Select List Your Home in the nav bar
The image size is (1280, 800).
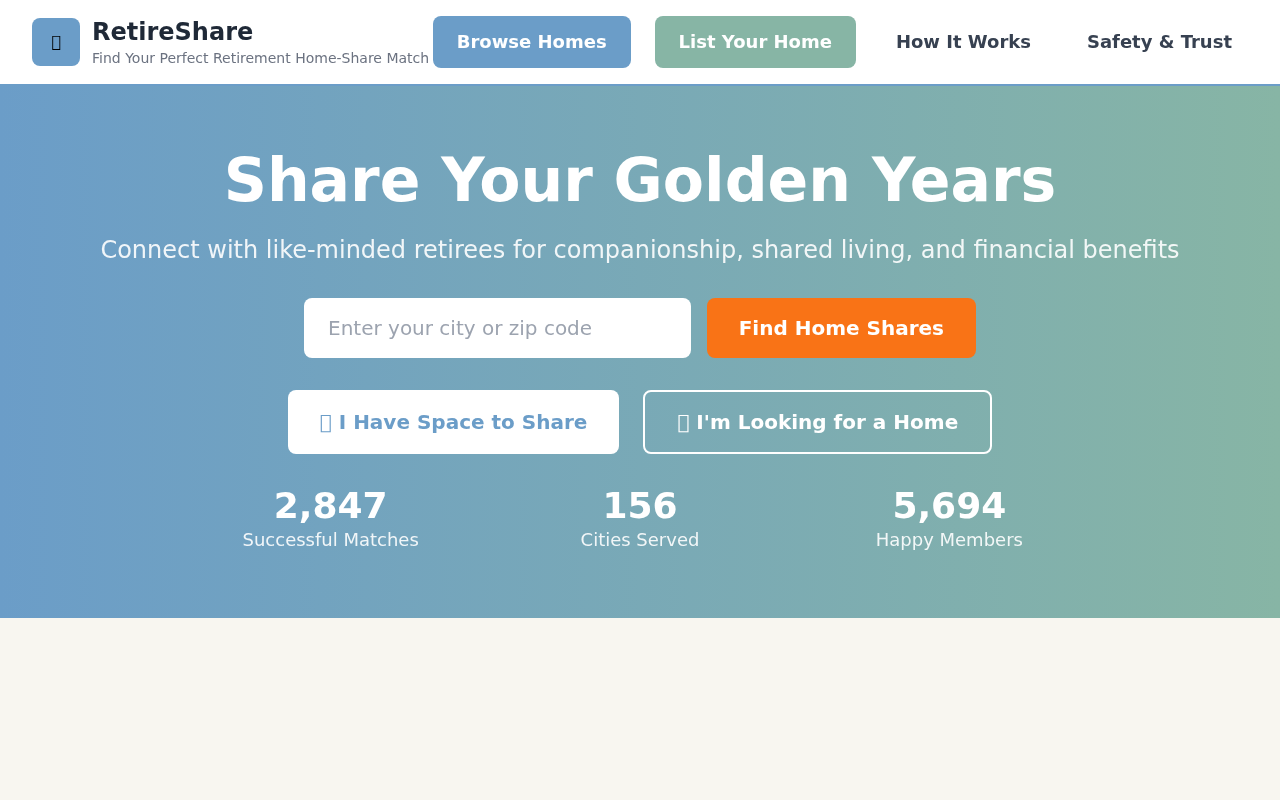pos(755,42)
